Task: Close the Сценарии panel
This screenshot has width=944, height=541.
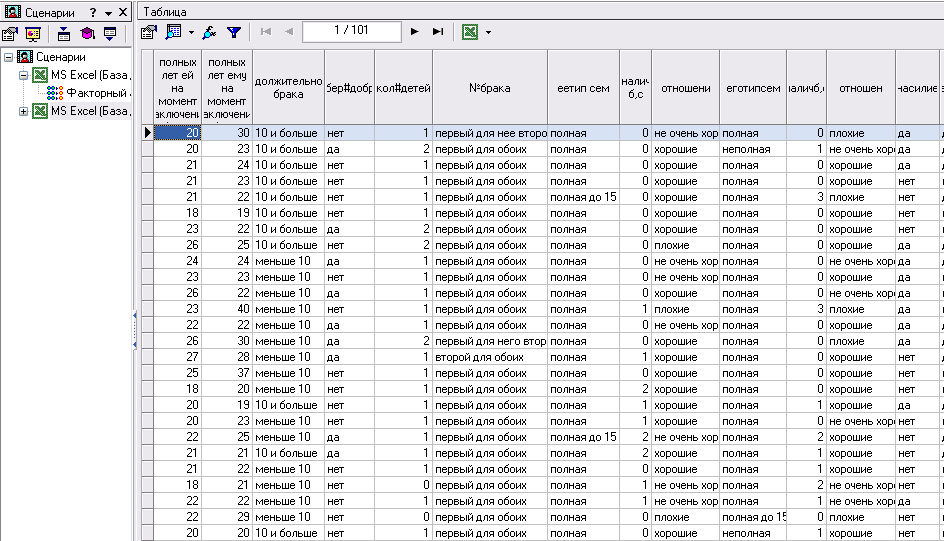Action: (123, 12)
